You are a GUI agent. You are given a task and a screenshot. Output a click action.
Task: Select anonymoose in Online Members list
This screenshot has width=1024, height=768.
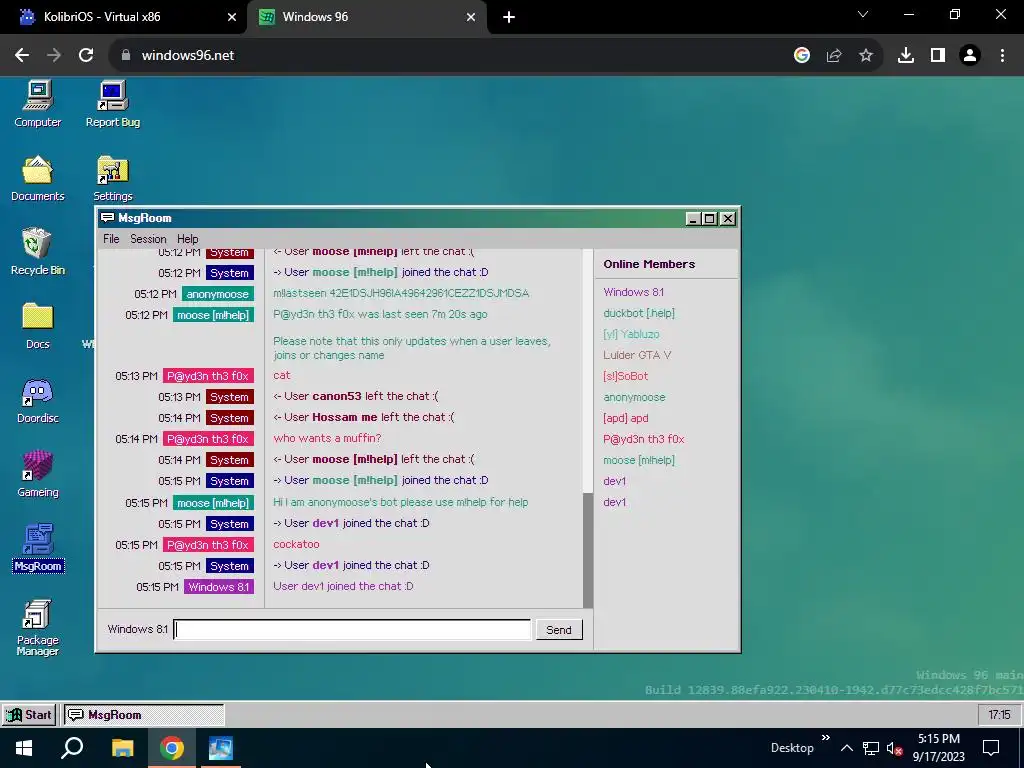tap(634, 396)
